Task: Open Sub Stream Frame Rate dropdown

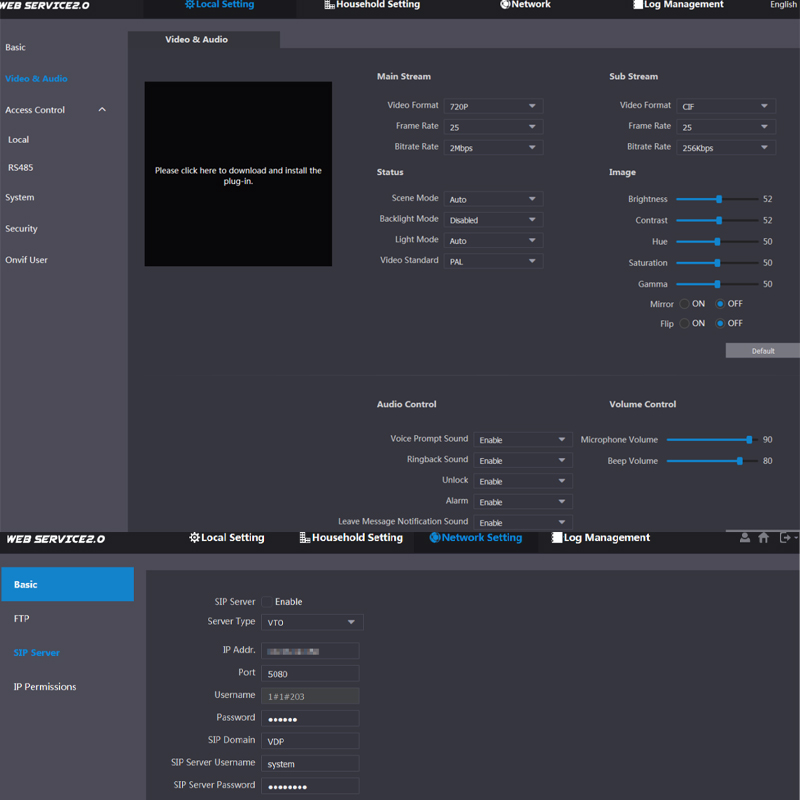Action: point(726,127)
